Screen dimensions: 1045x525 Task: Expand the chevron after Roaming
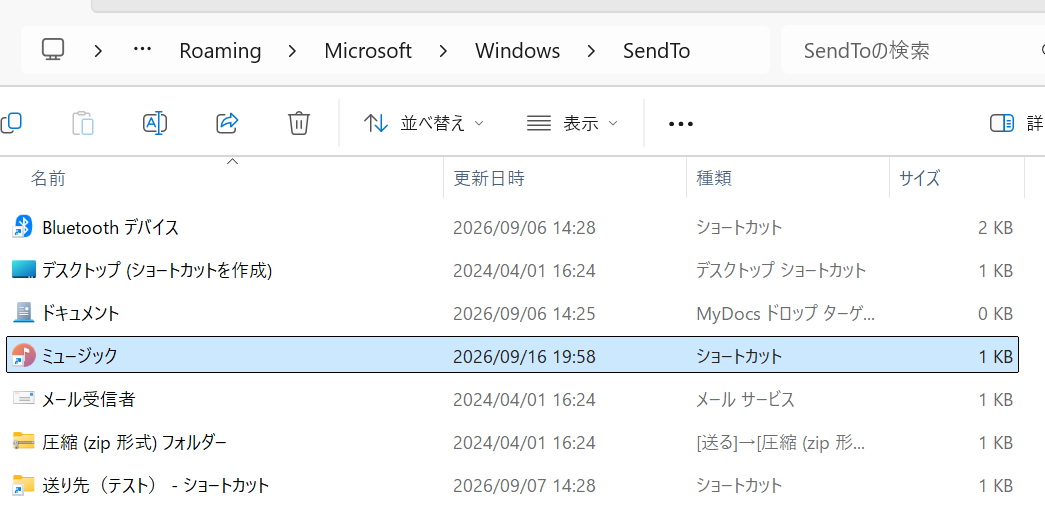(292, 51)
